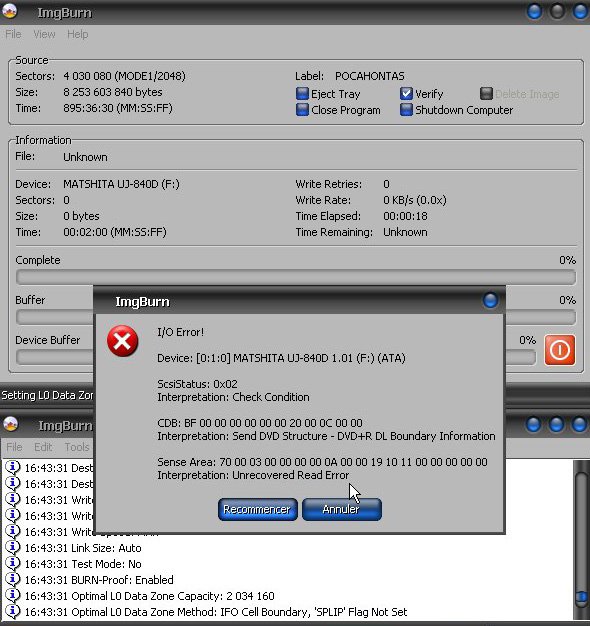Click the ImgBurn app icon in log window title bar

11,424
